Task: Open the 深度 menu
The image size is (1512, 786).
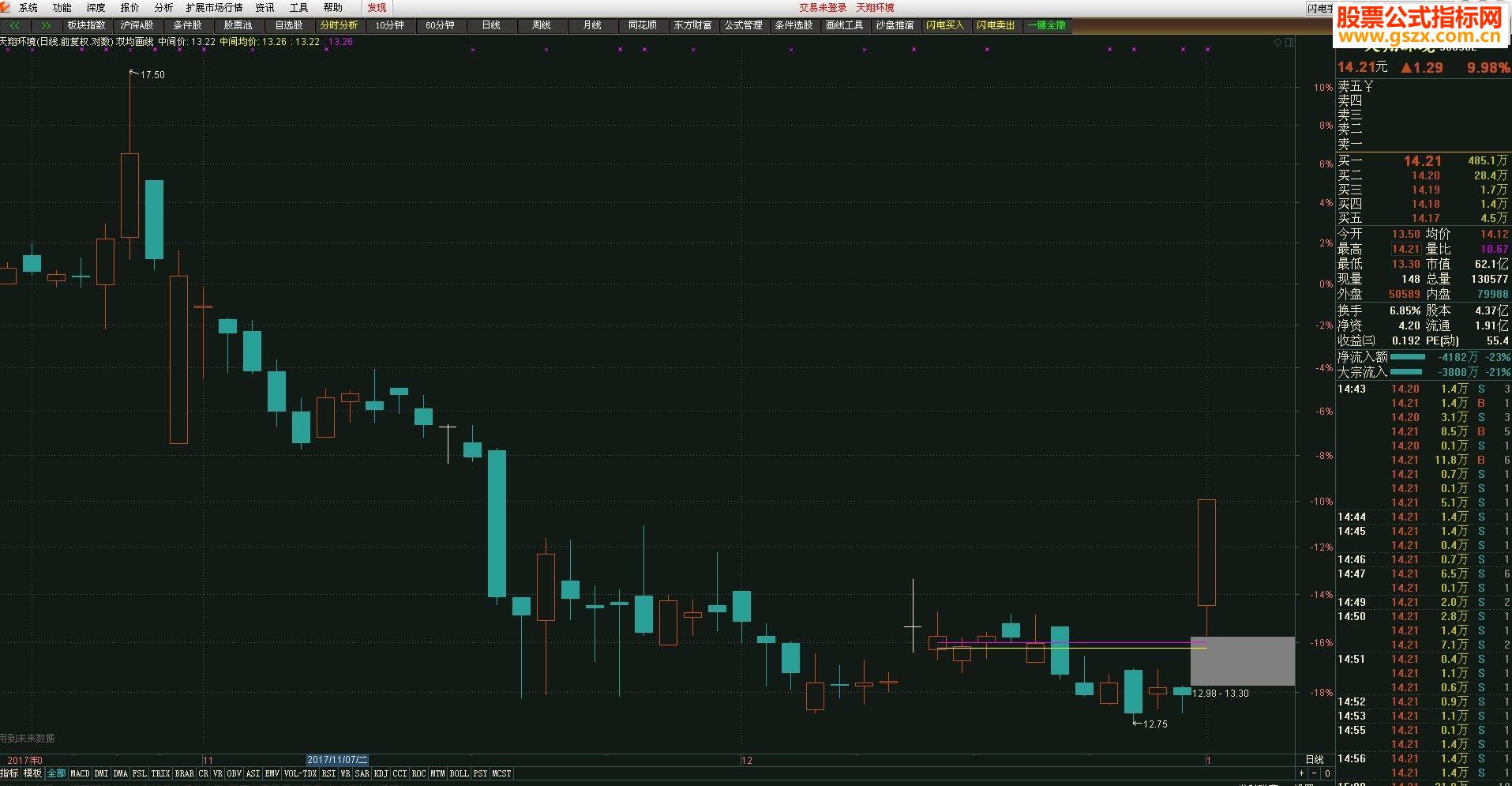Action: click(96, 8)
